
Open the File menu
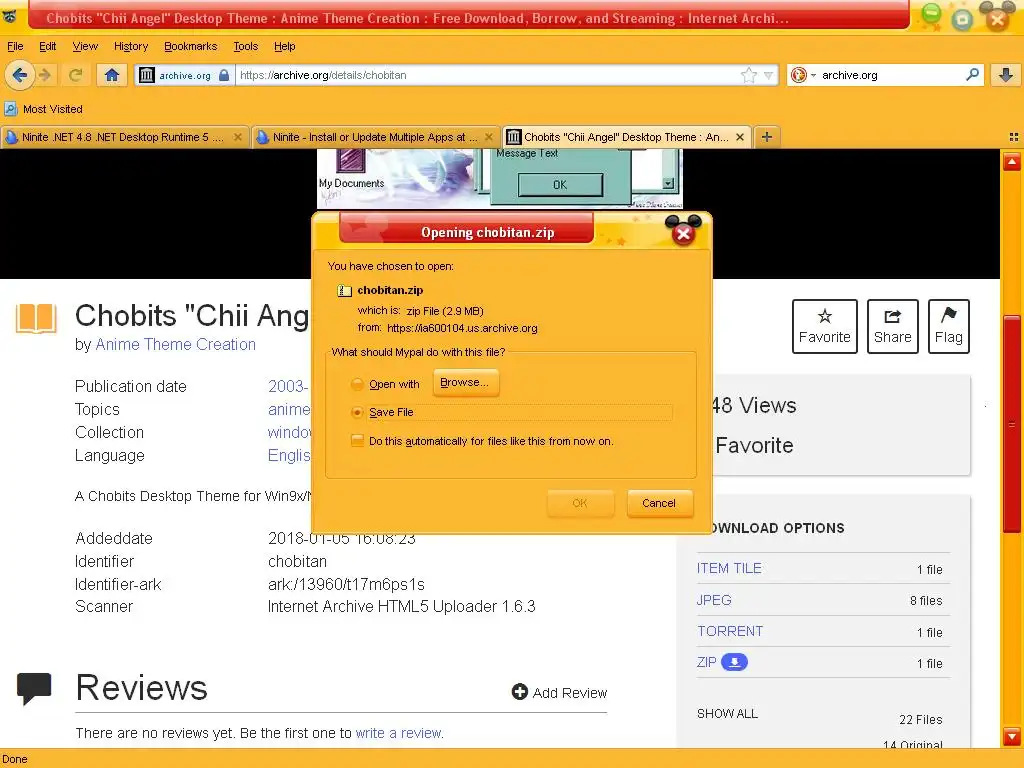tap(15, 46)
